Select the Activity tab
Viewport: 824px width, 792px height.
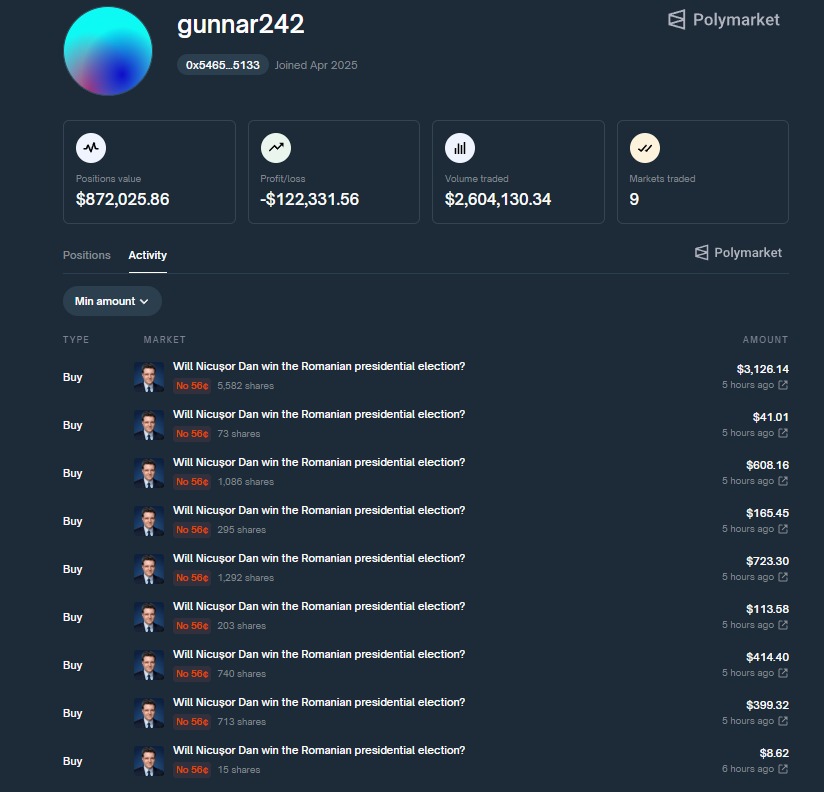(x=148, y=255)
